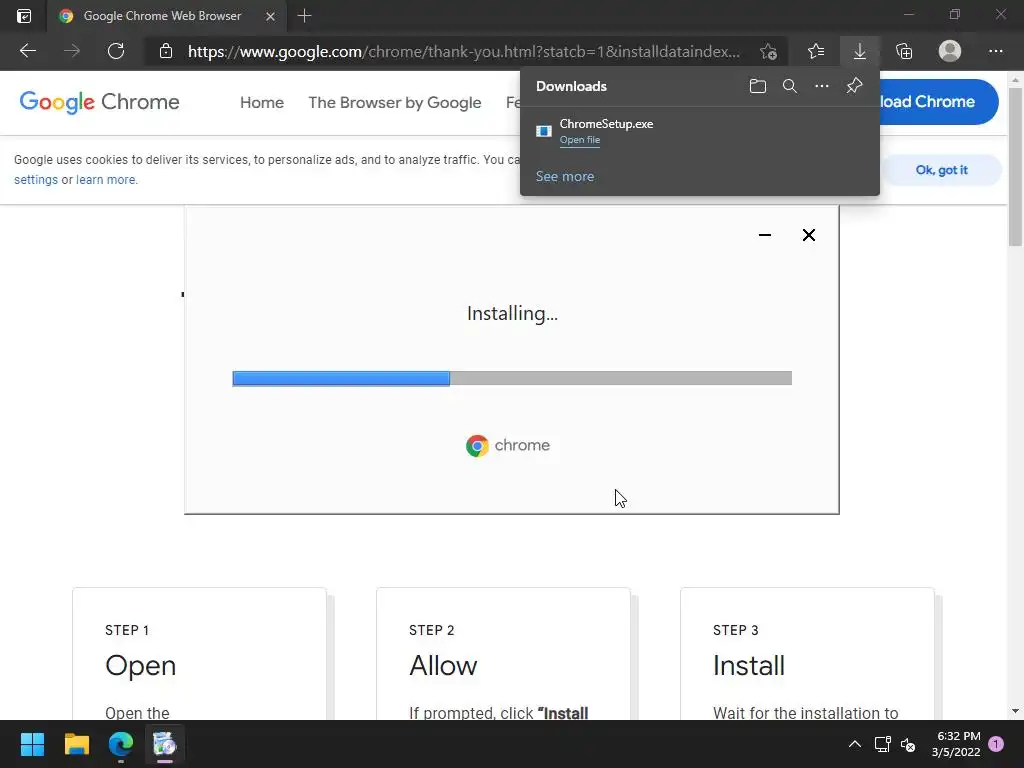Screen dimensions: 1024x768
Task: Open The Browser by Google nav item
Action: [394, 103]
